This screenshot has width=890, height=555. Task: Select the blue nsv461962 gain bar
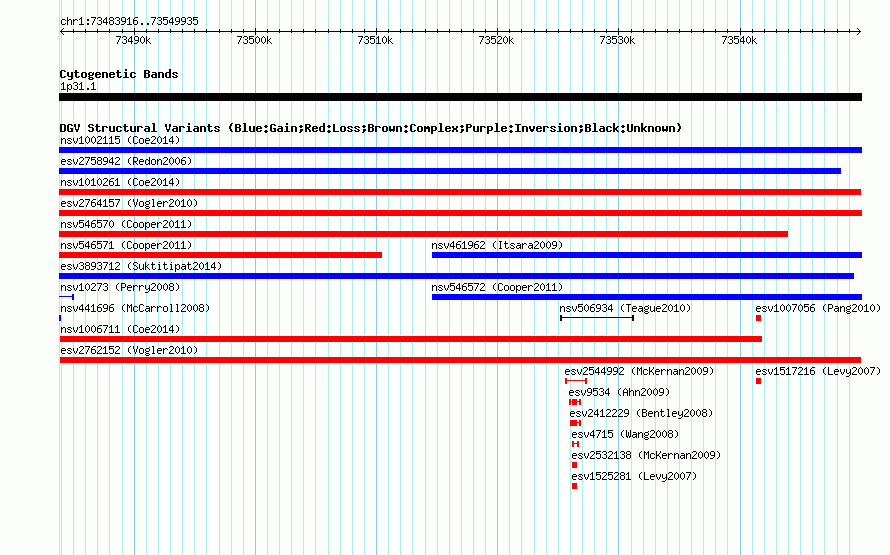pyautogui.click(x=647, y=255)
